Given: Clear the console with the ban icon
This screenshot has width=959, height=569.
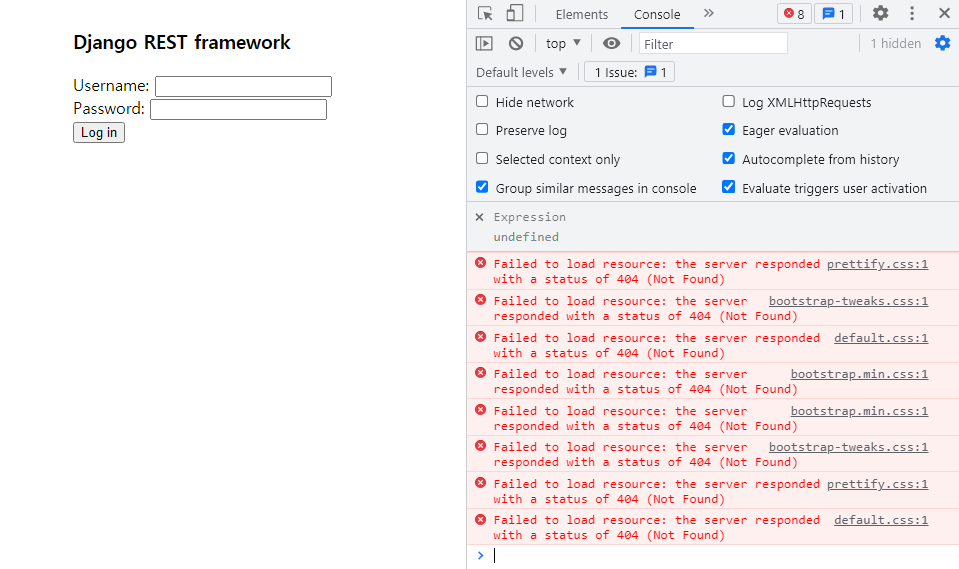Looking at the screenshot, I should click(516, 43).
